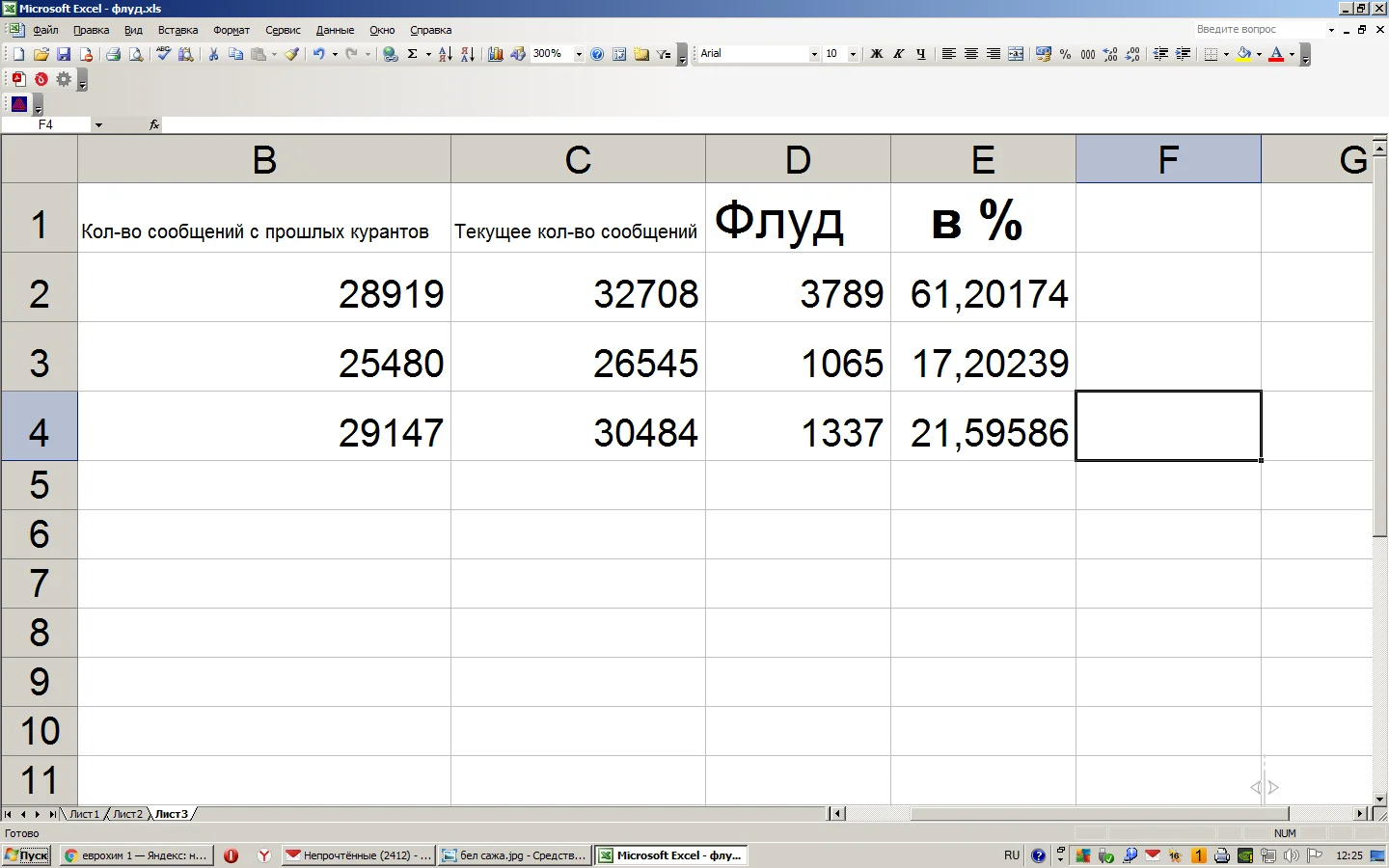
Task: Click the Save floppy disk icon
Action: point(64,55)
